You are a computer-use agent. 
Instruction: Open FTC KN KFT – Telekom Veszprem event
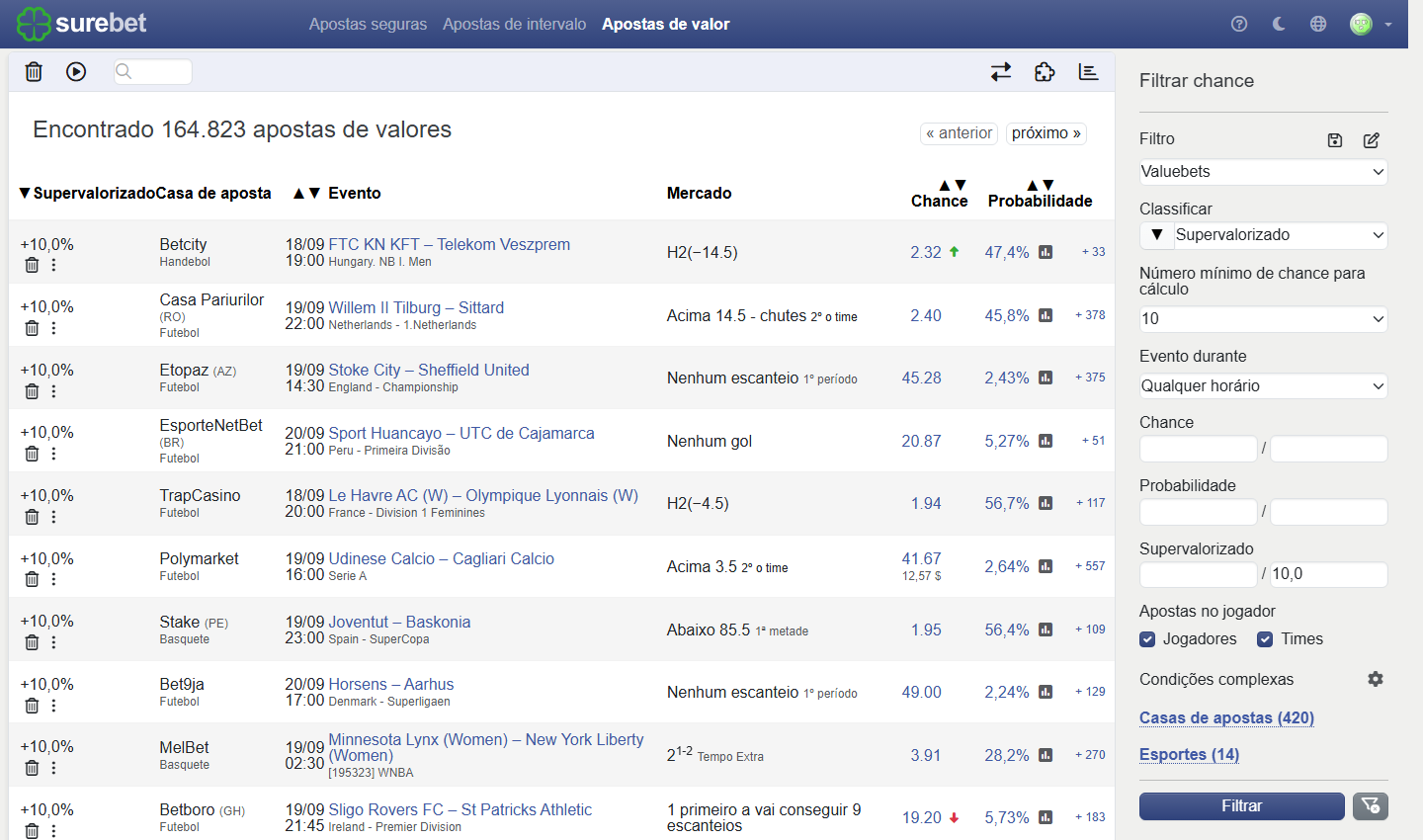click(449, 244)
